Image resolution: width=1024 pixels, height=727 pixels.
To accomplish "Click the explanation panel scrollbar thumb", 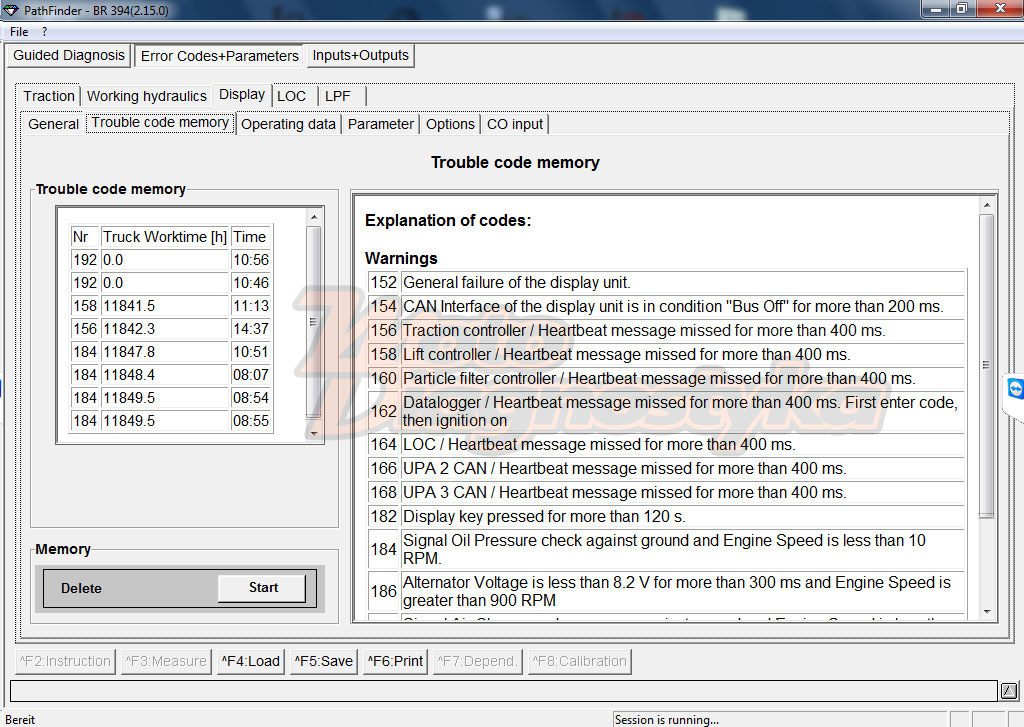I will tap(987, 366).
